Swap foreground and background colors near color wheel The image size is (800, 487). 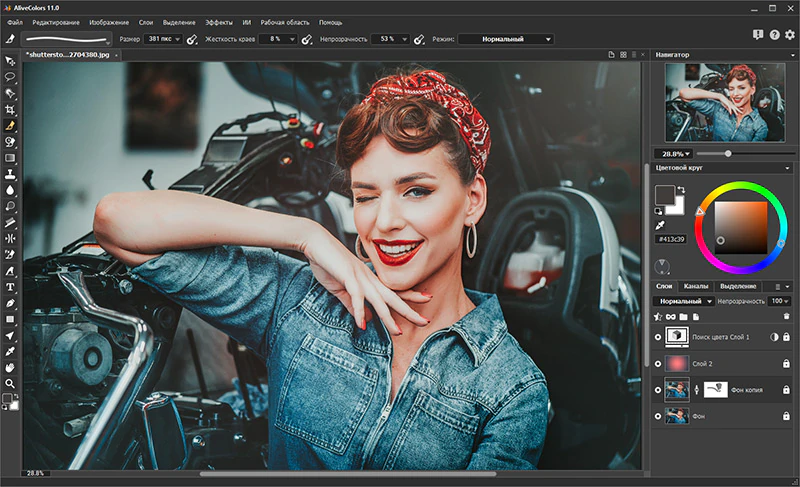(x=681, y=190)
